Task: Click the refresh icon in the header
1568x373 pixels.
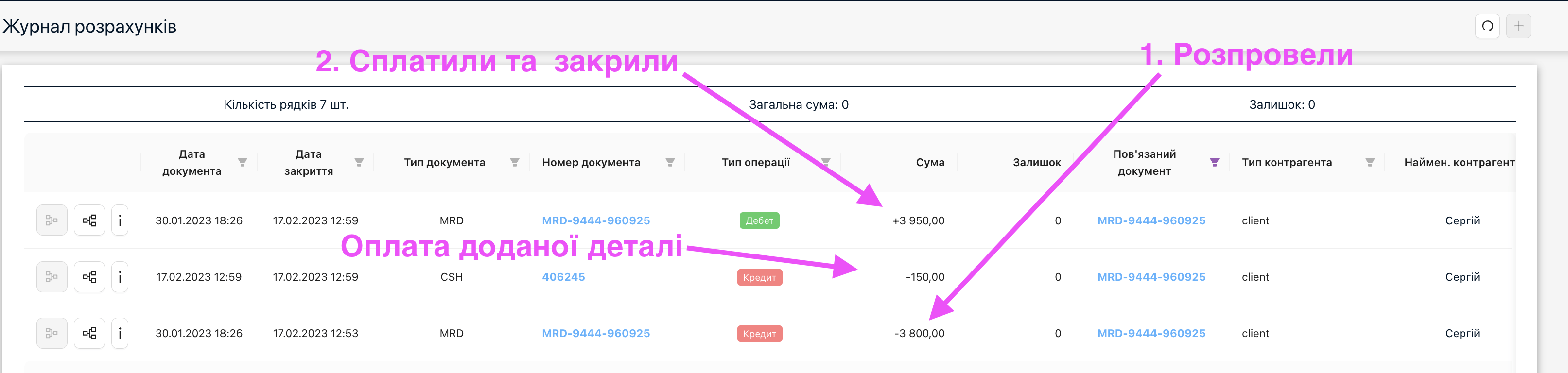Action: point(1487,26)
